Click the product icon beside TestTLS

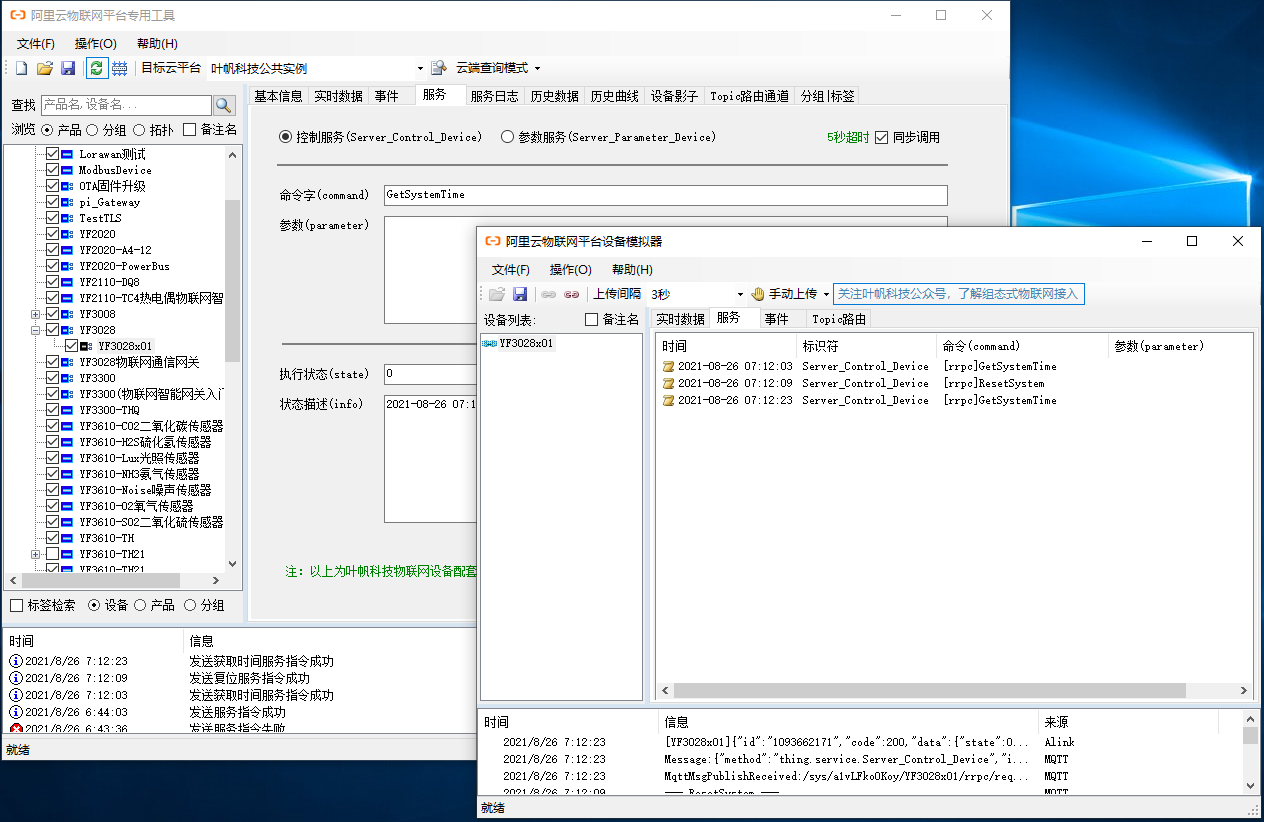coord(67,218)
